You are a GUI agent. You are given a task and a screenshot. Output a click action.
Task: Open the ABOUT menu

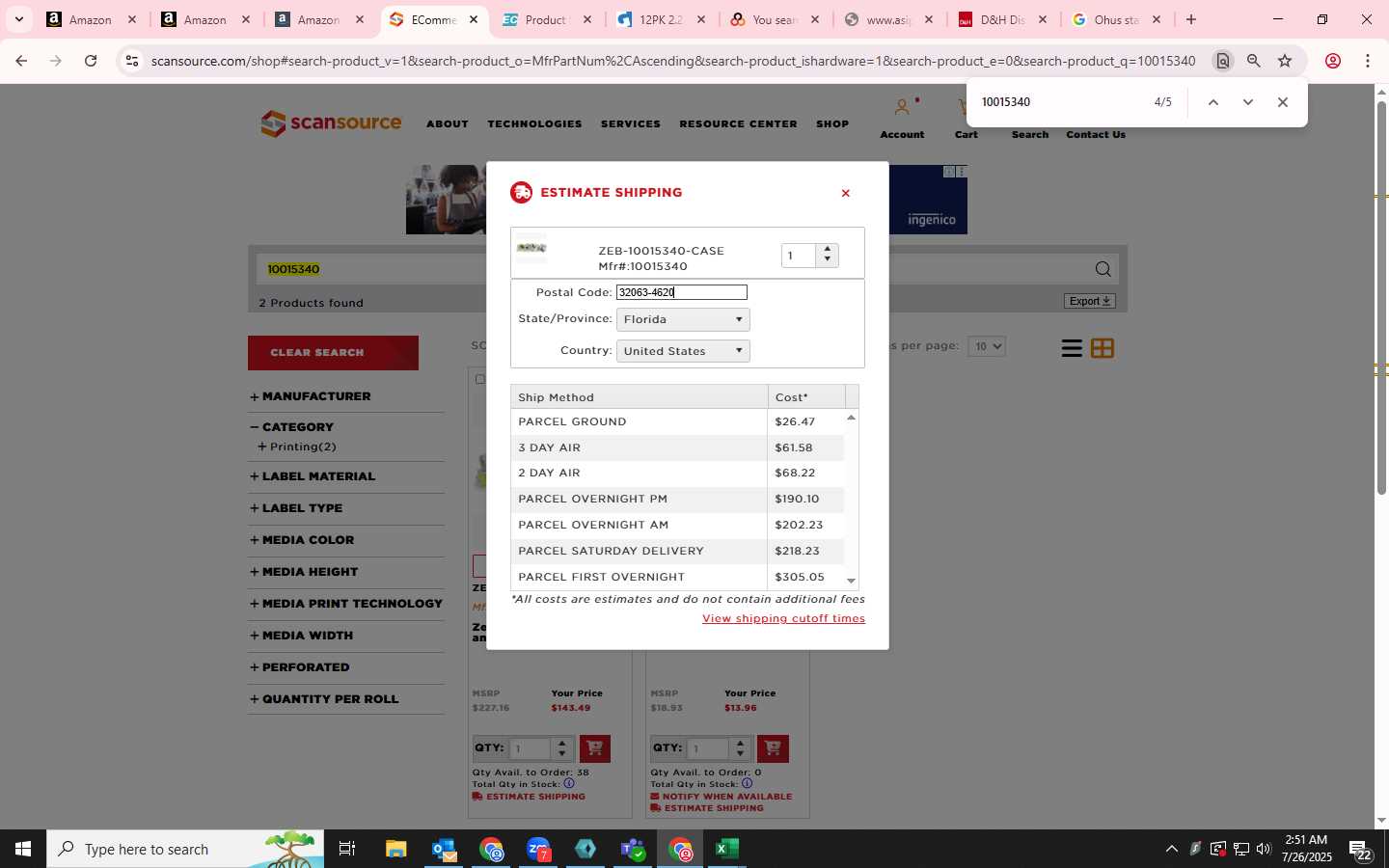(x=448, y=123)
